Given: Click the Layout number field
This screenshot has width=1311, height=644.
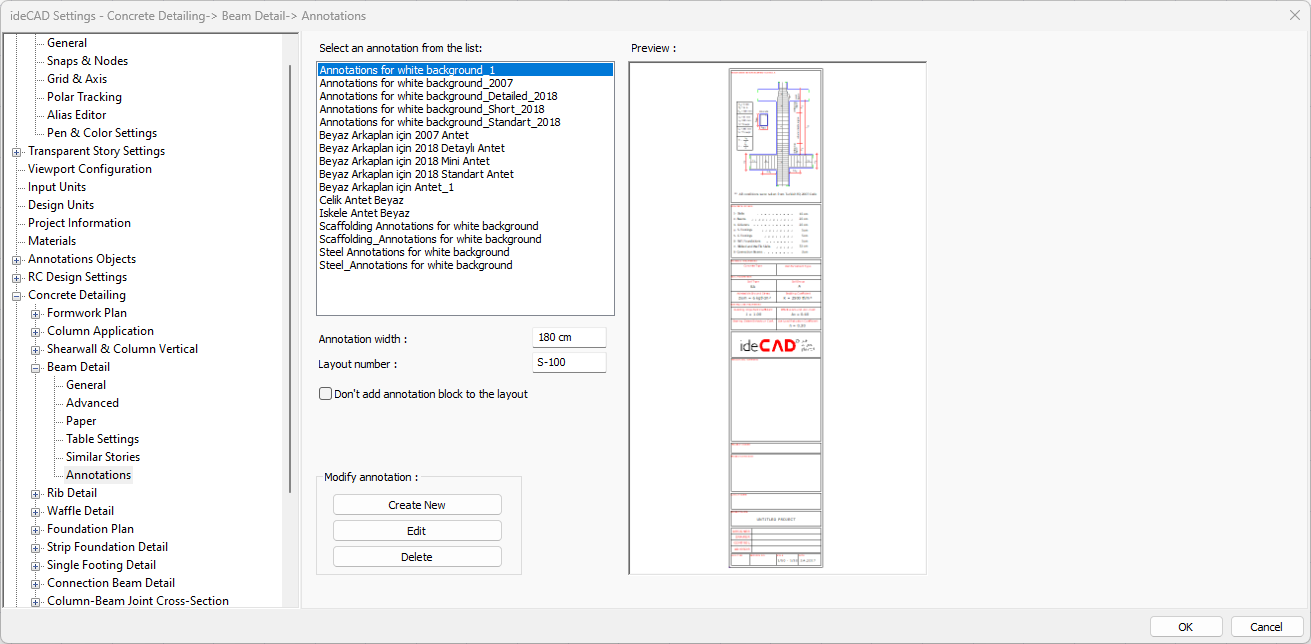Looking at the screenshot, I should point(569,362).
